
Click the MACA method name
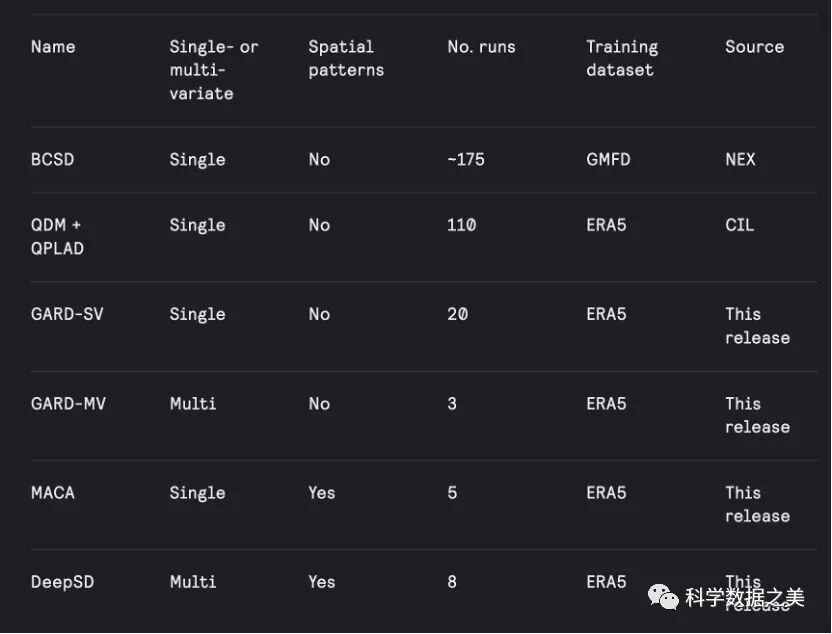53,493
